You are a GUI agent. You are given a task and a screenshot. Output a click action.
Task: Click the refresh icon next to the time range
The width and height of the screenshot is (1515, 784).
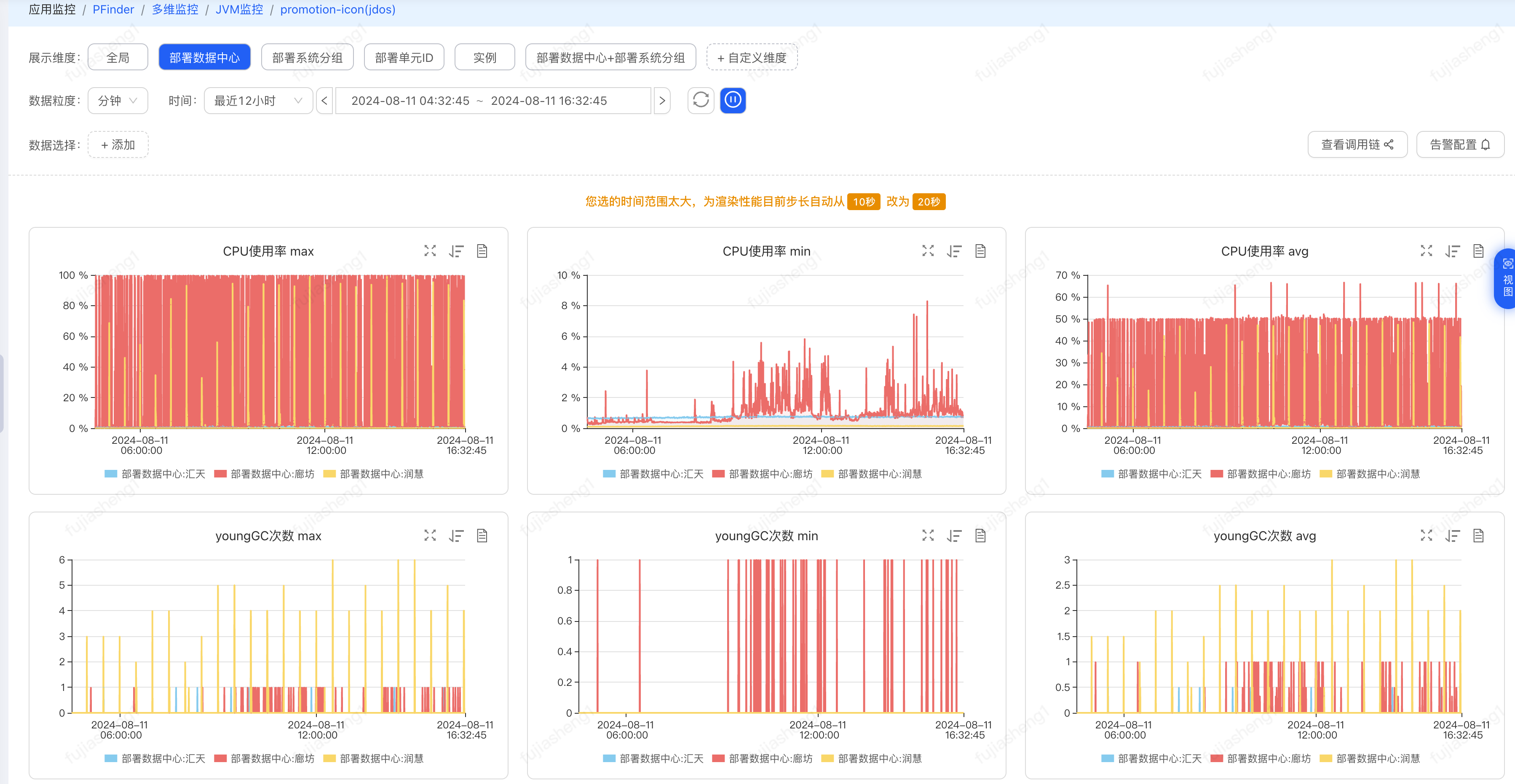click(x=701, y=101)
